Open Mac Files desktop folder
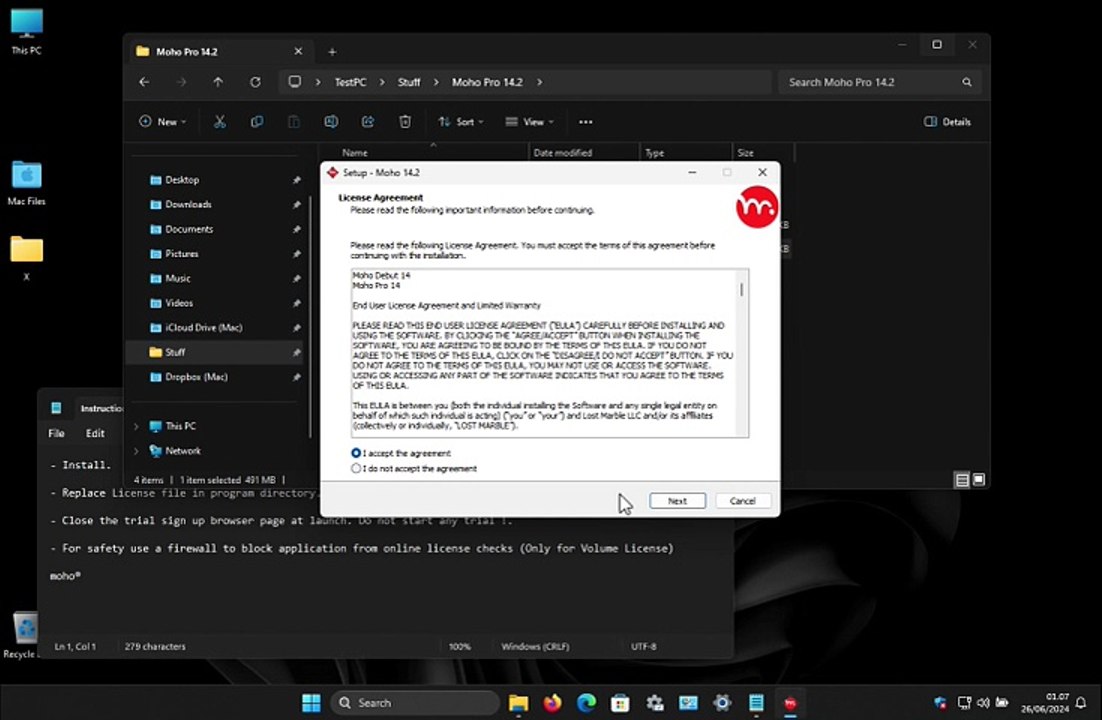The width and height of the screenshot is (1102, 720). 26,183
